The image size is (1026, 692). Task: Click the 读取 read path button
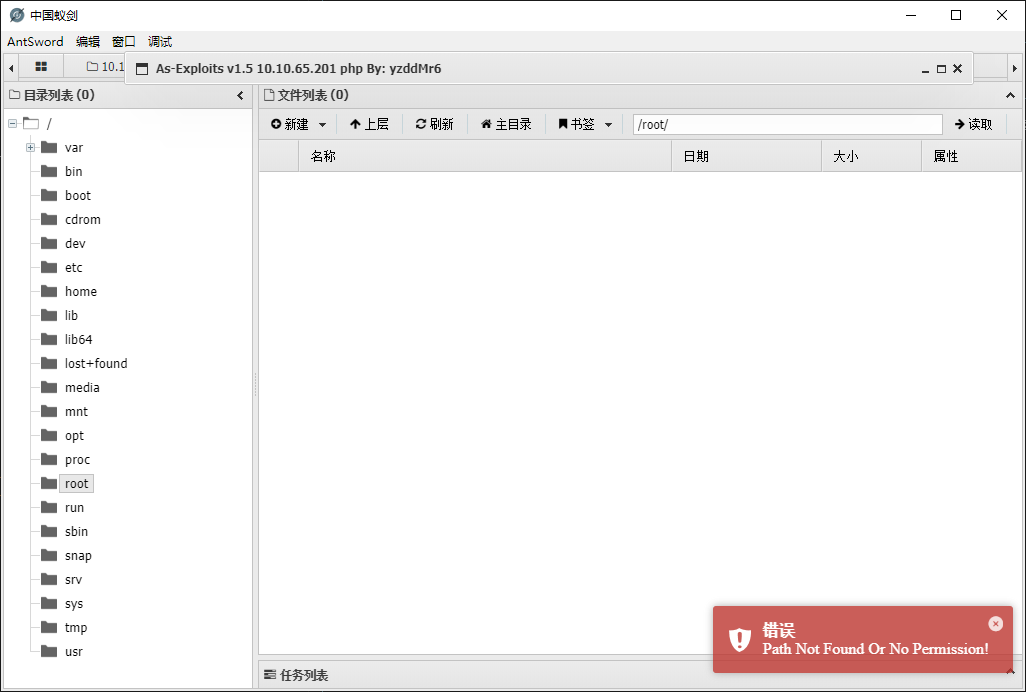coord(973,124)
